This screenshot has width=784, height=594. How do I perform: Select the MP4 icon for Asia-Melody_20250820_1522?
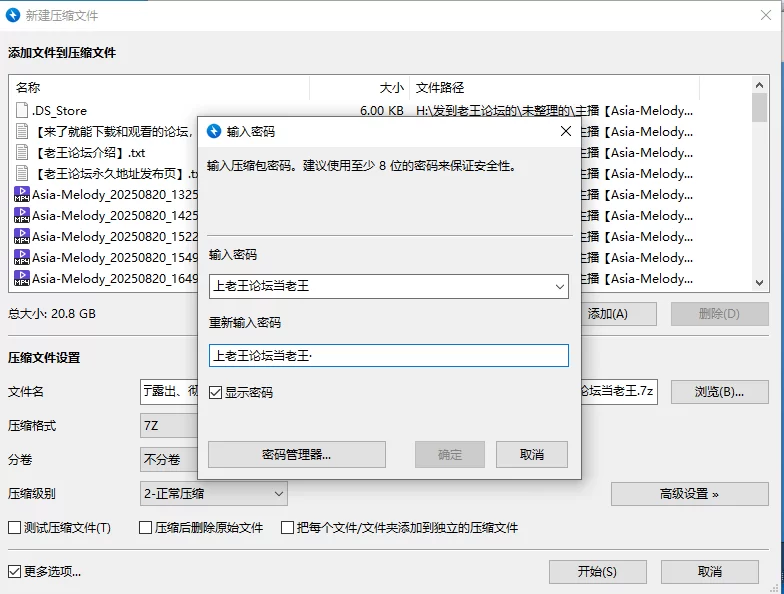coord(22,237)
